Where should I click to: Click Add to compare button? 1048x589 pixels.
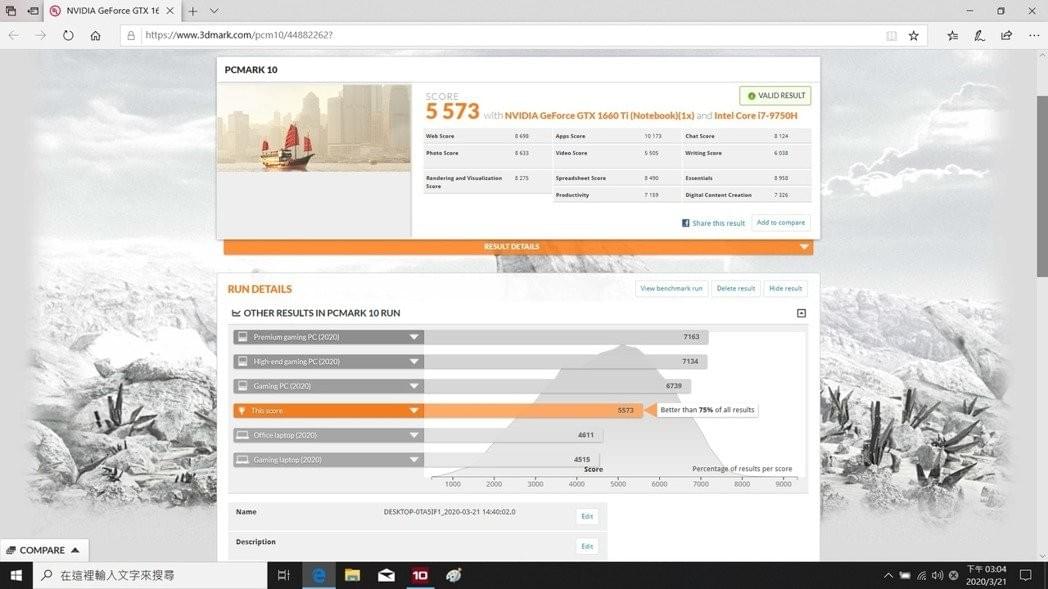pyautogui.click(x=781, y=223)
